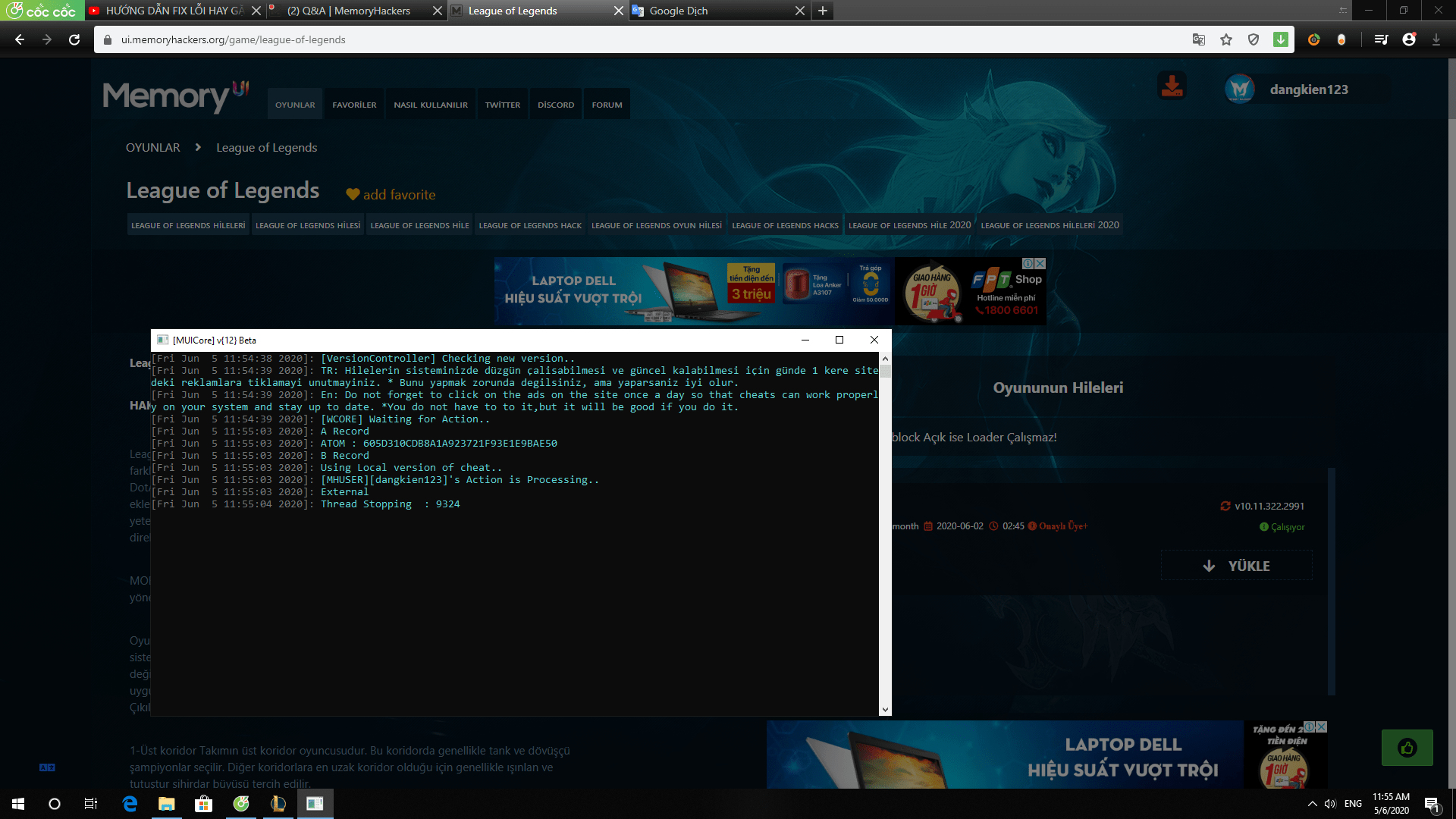1456x819 pixels.
Task: Open the shield ad-block icon in address bar
Action: point(1254,39)
